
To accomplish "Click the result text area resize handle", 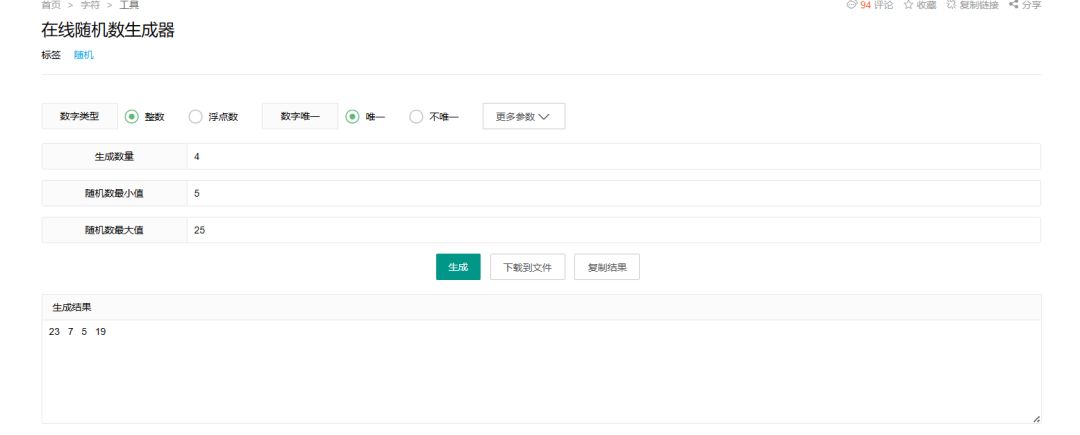I will pos(1036,418).
